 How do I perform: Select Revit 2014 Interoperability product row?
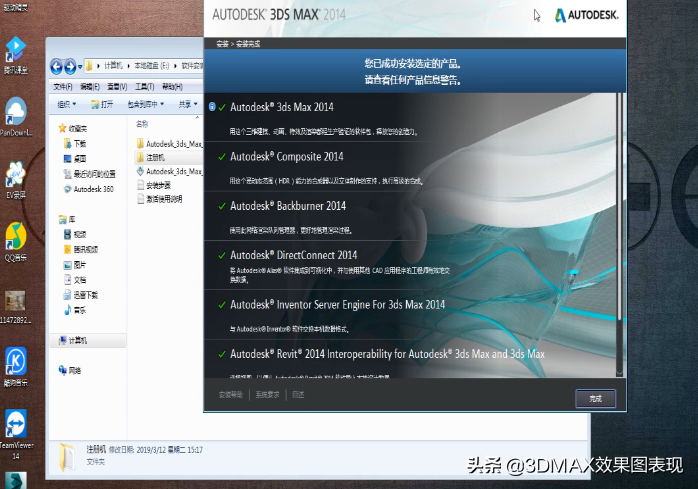coord(410,359)
